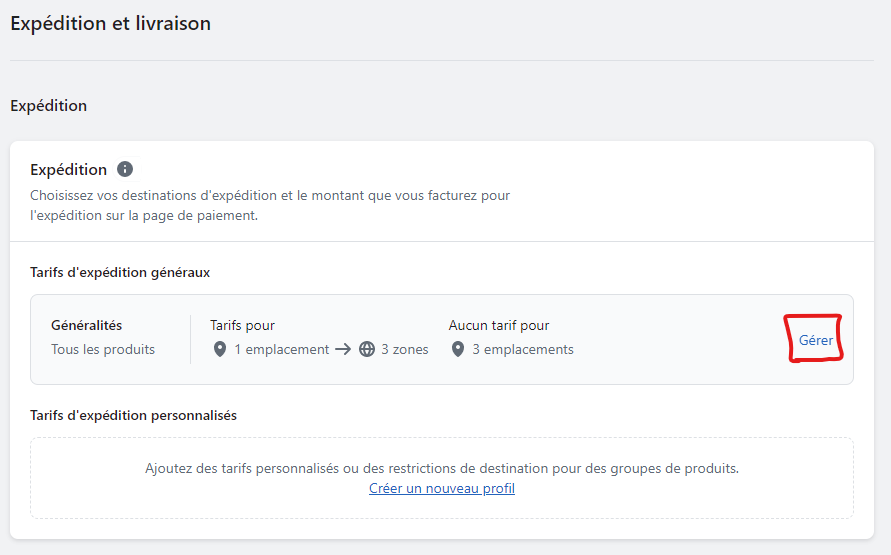Click the Expédition card title text
The width and height of the screenshot is (891, 555).
(x=68, y=170)
